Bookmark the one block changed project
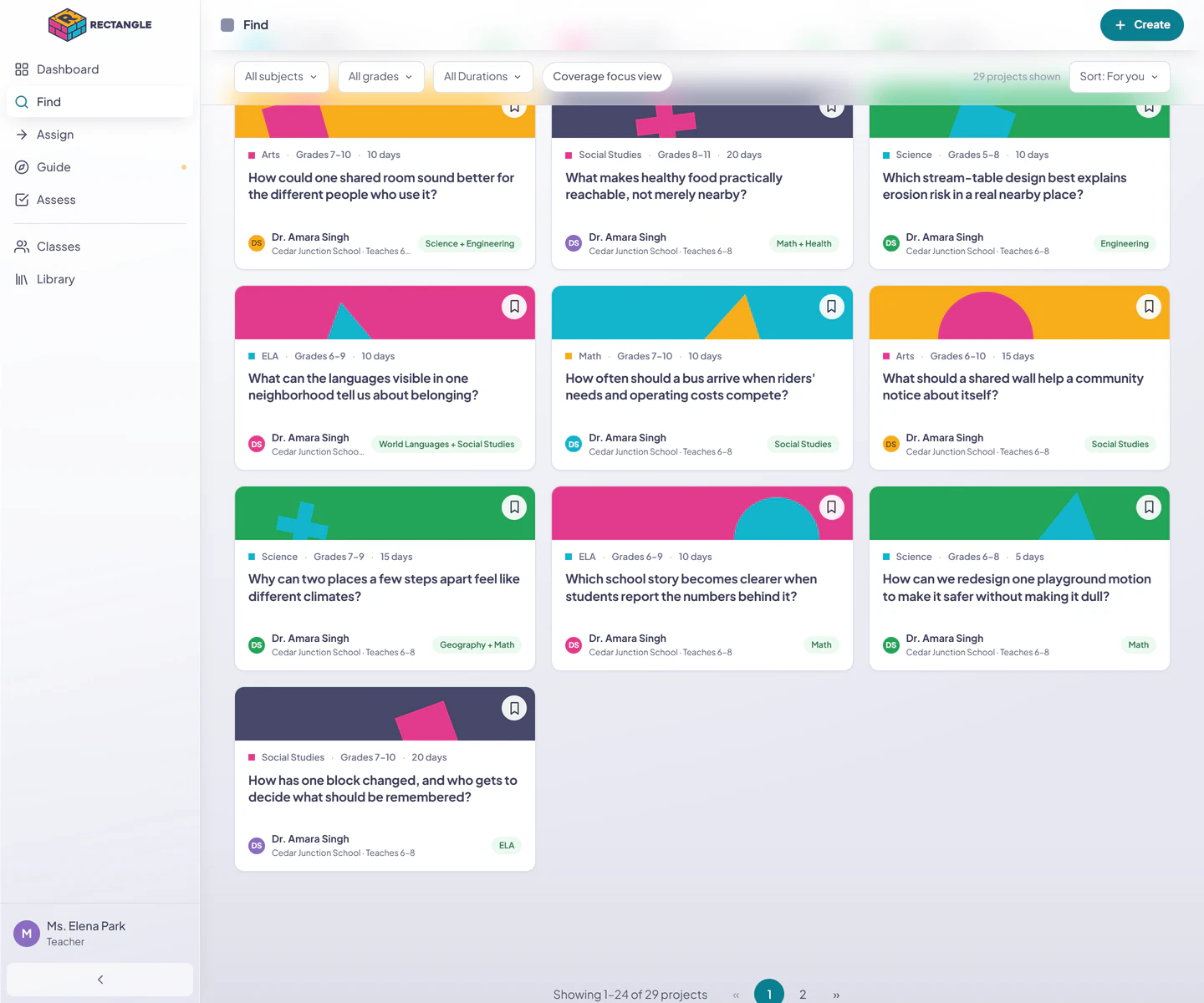The height and width of the screenshot is (1003, 1204). [514, 708]
